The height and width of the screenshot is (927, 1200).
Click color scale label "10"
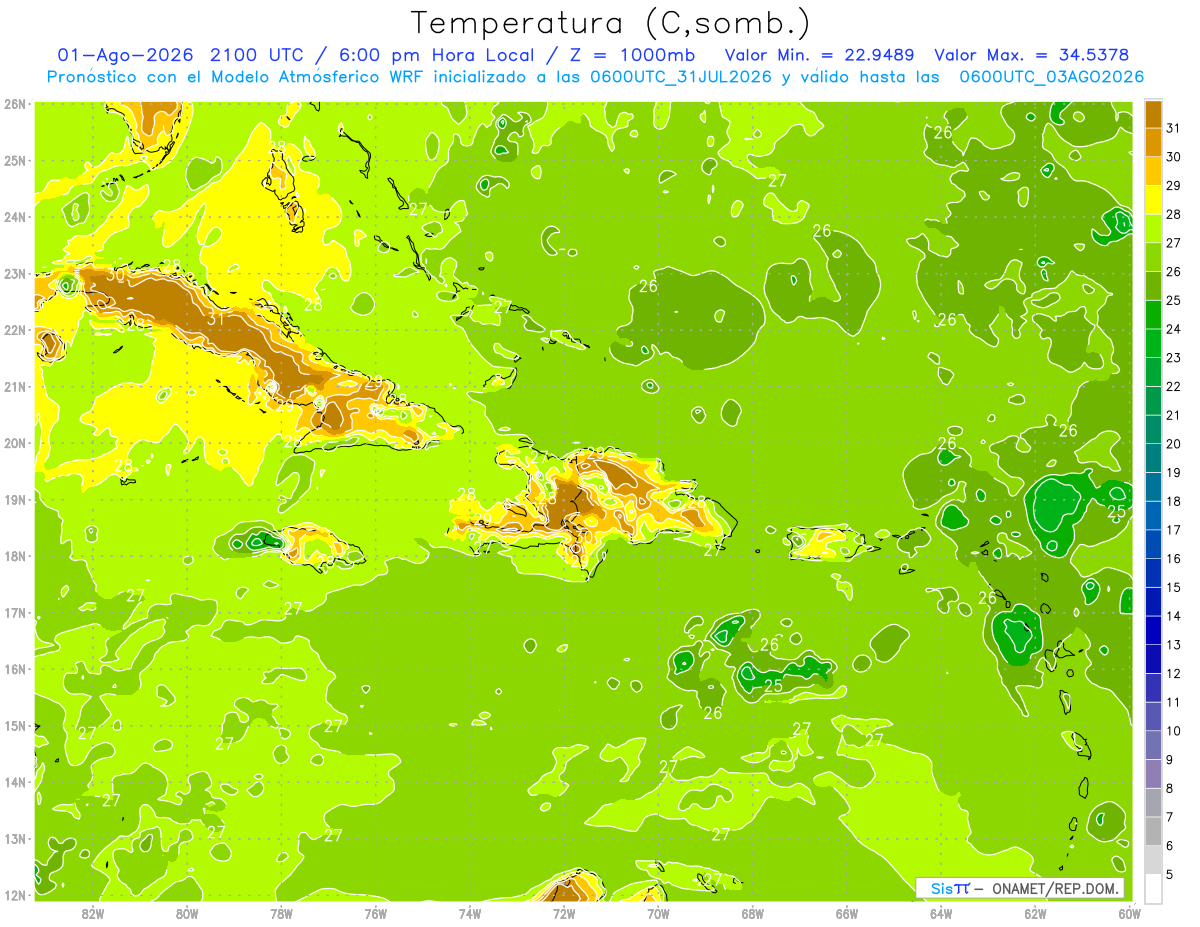[1174, 730]
